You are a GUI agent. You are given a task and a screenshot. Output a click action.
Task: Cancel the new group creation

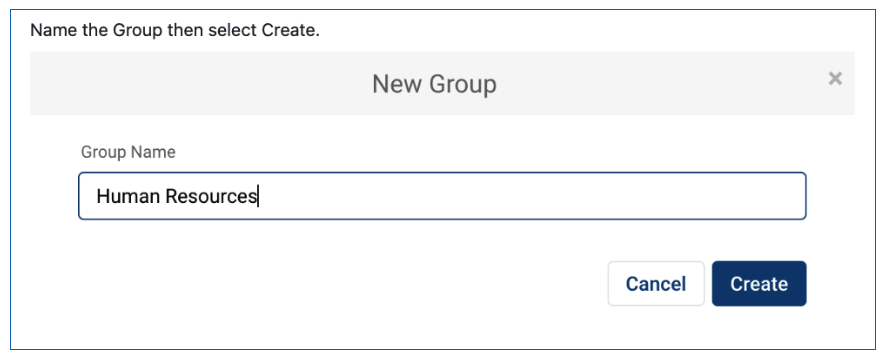tap(656, 283)
